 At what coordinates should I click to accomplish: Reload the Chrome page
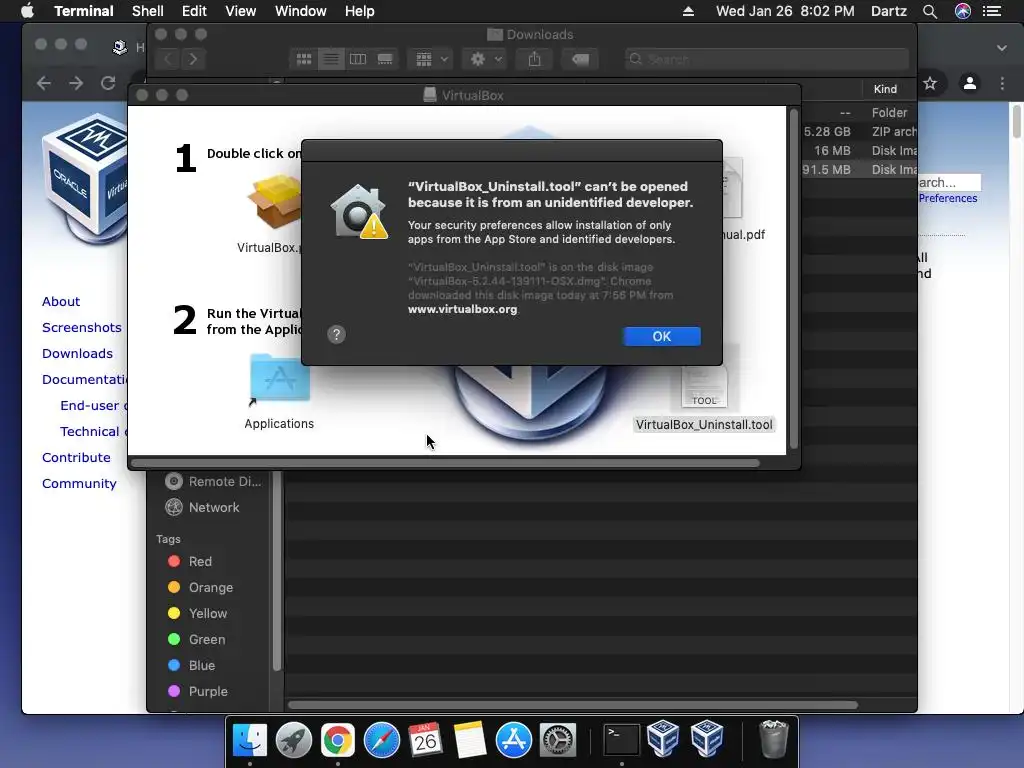pos(108,83)
